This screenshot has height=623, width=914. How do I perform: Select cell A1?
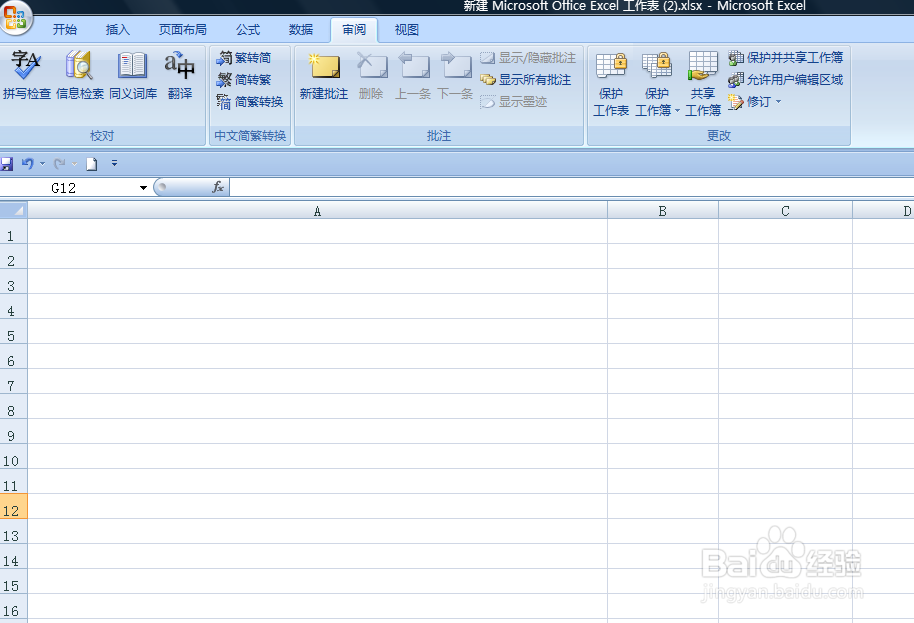coord(317,231)
